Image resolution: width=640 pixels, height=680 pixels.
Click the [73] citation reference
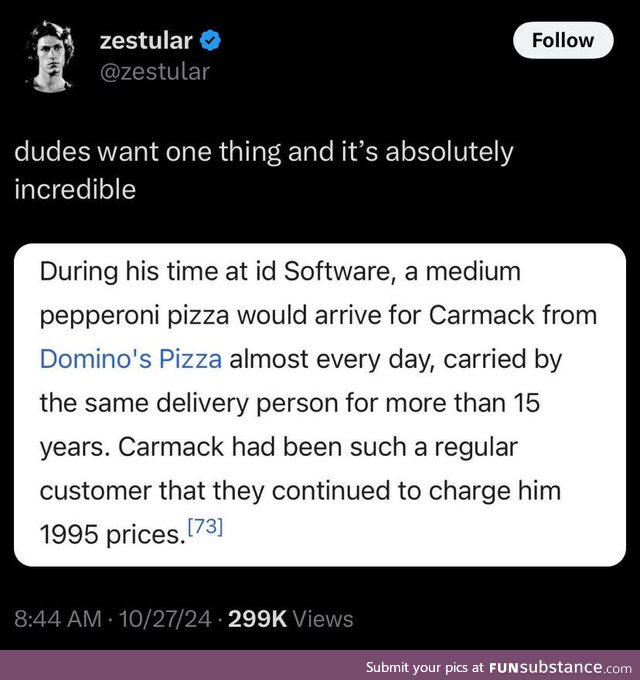(206, 527)
